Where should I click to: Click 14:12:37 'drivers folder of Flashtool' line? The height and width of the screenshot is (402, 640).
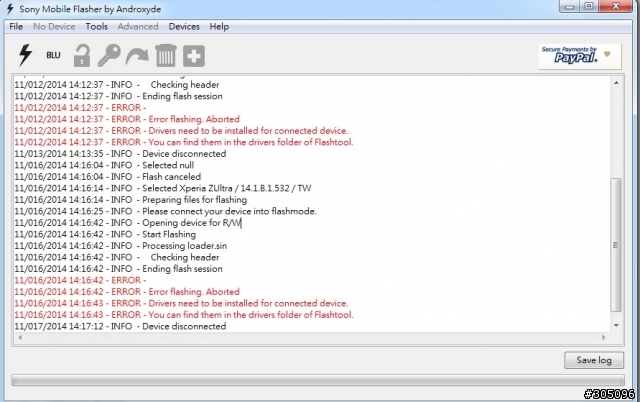(x=184, y=142)
